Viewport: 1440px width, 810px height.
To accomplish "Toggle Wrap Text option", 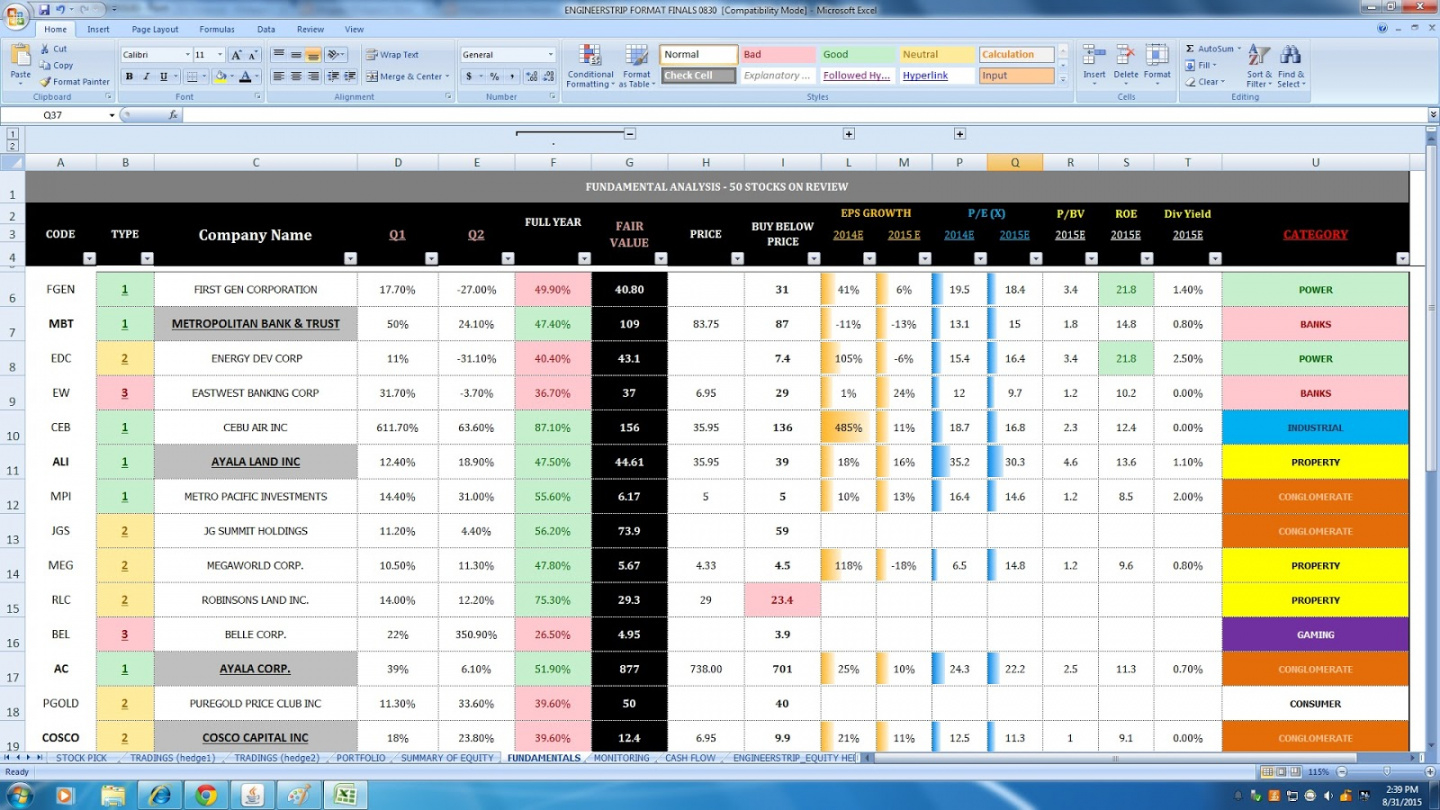I will pos(392,55).
